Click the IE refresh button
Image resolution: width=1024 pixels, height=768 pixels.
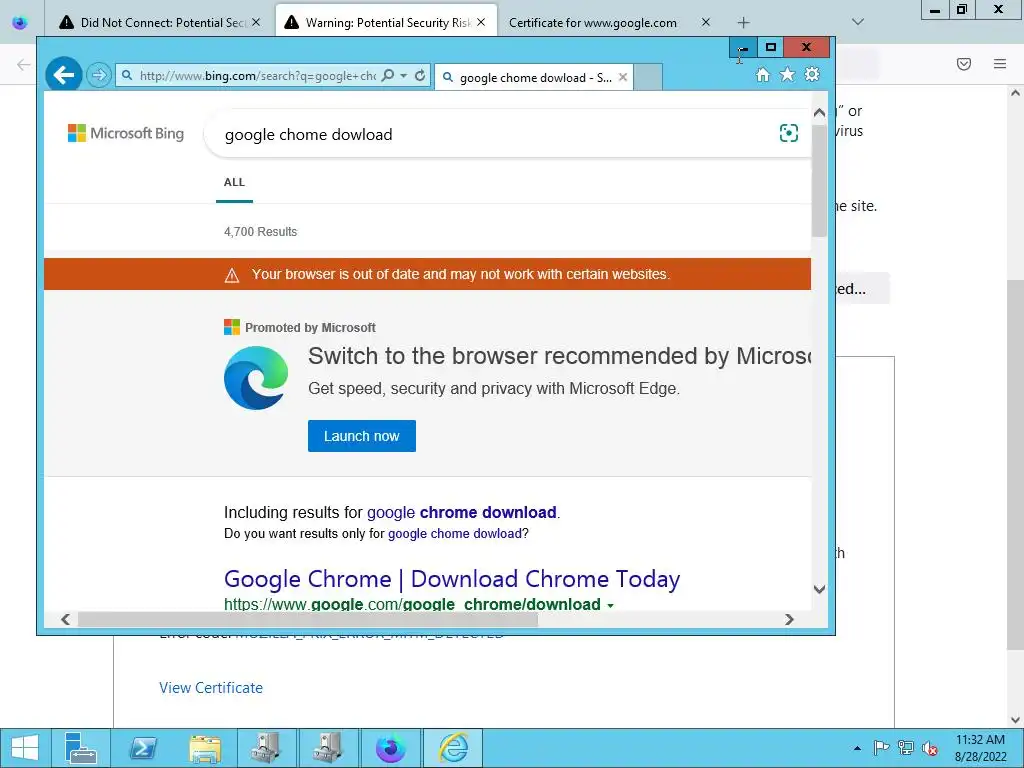[420, 76]
